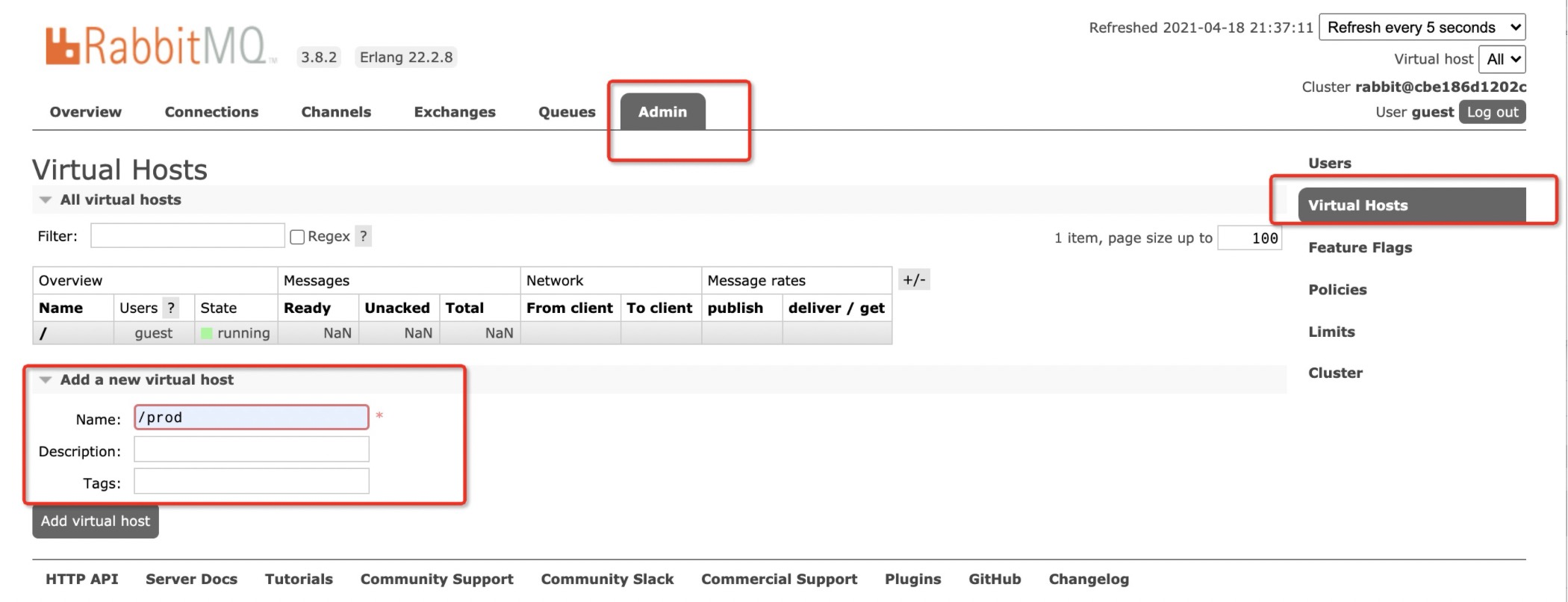Open the Channels tab
1568x602 pixels.
pos(336,112)
